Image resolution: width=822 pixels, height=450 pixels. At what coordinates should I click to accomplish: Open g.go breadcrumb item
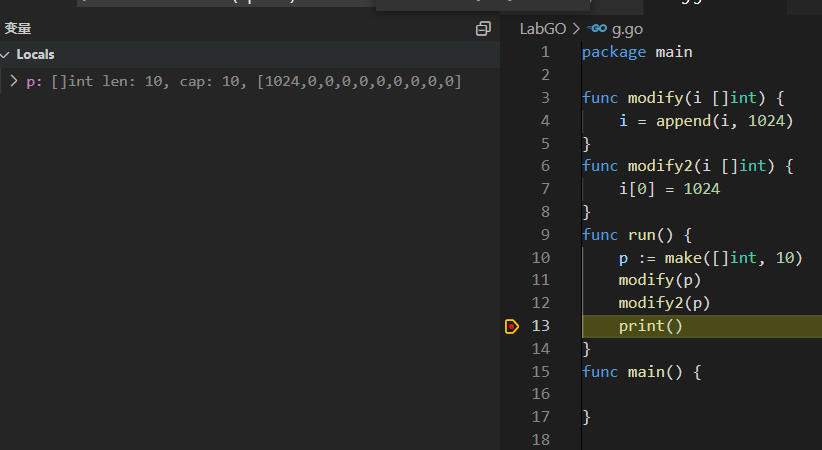tap(627, 29)
